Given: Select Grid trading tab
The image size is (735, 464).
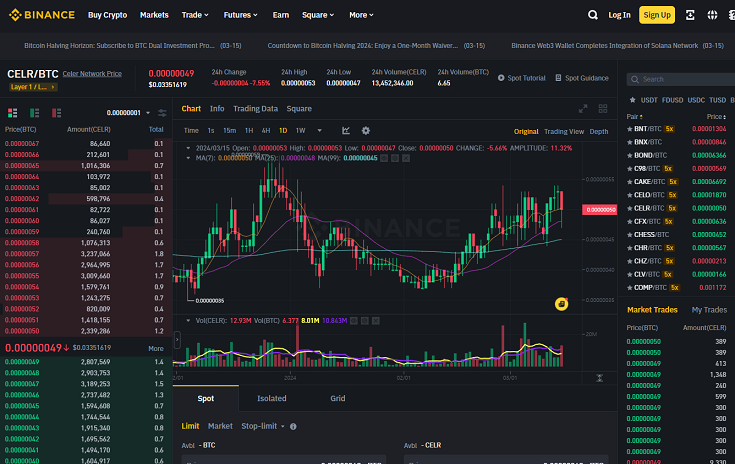Looking at the screenshot, I should (338, 398).
